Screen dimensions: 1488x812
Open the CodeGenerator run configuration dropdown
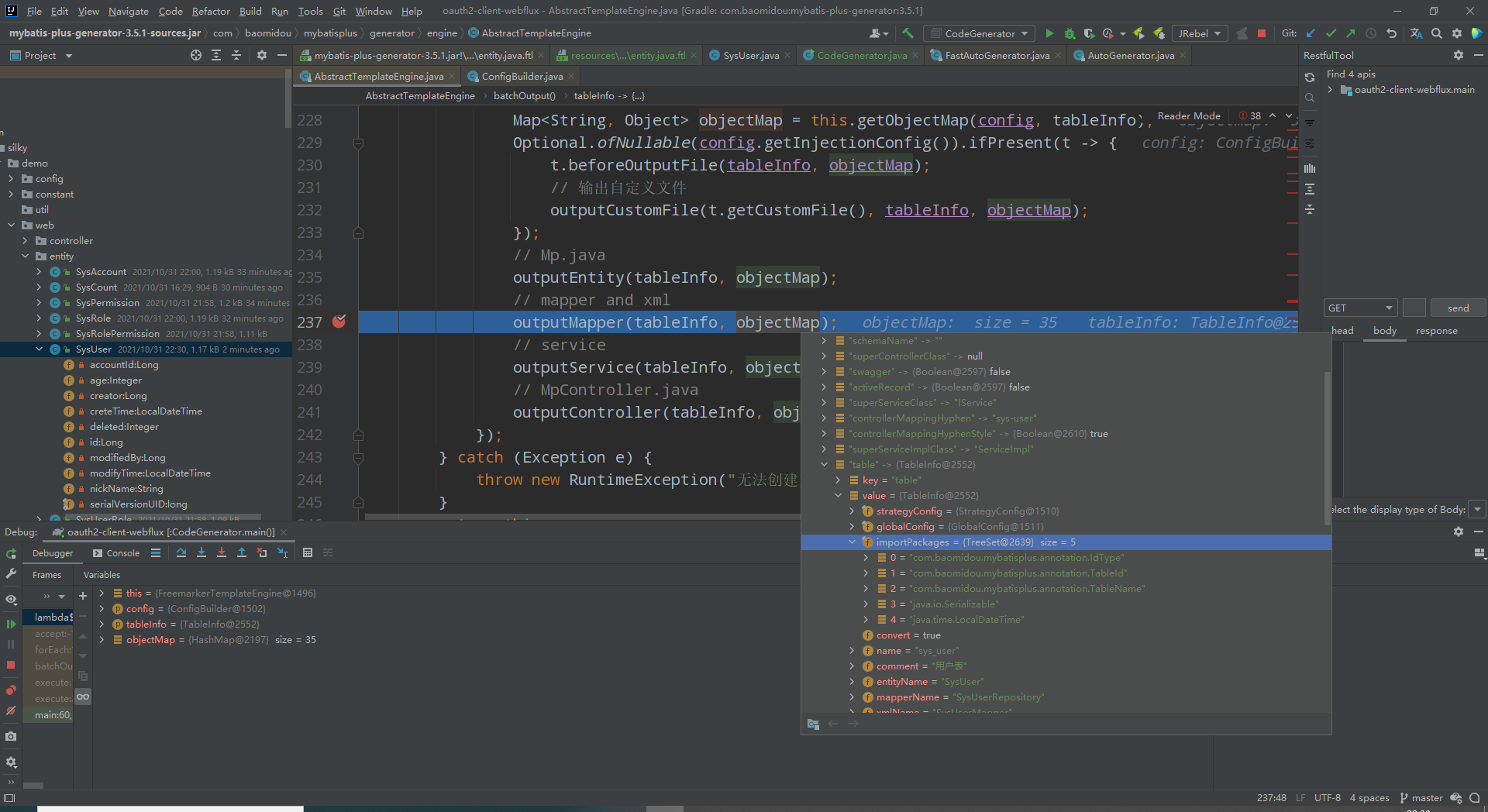tap(980, 33)
